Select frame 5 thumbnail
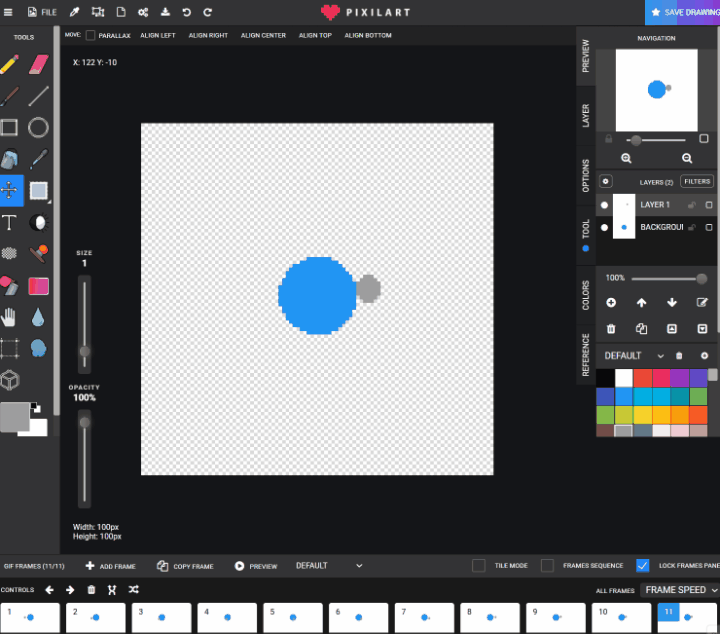Screen dimensions: 720x634 pyautogui.click(x=293, y=618)
